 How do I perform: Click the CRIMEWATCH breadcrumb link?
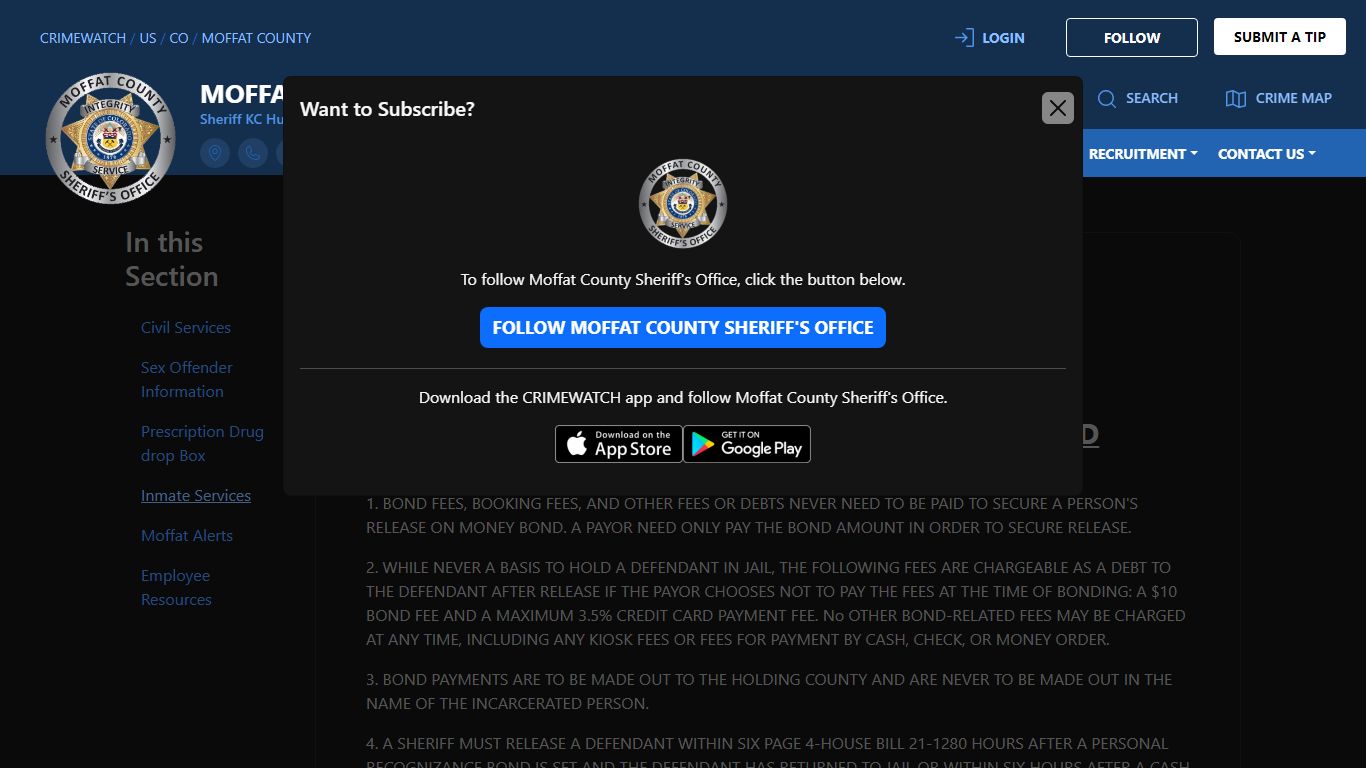pyautogui.click(x=83, y=38)
